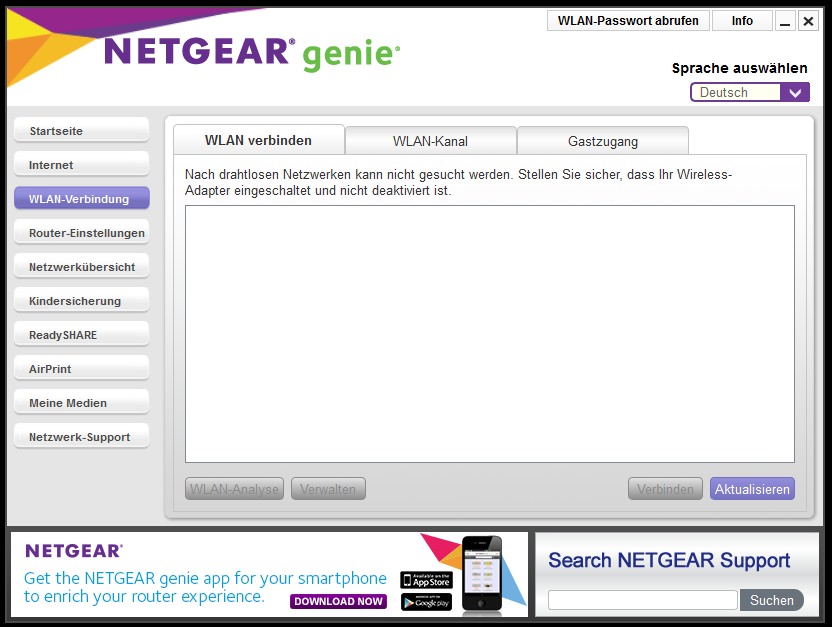This screenshot has width=832, height=627.
Task: Show the Netzwerkübersicht page
Action: tap(81, 266)
